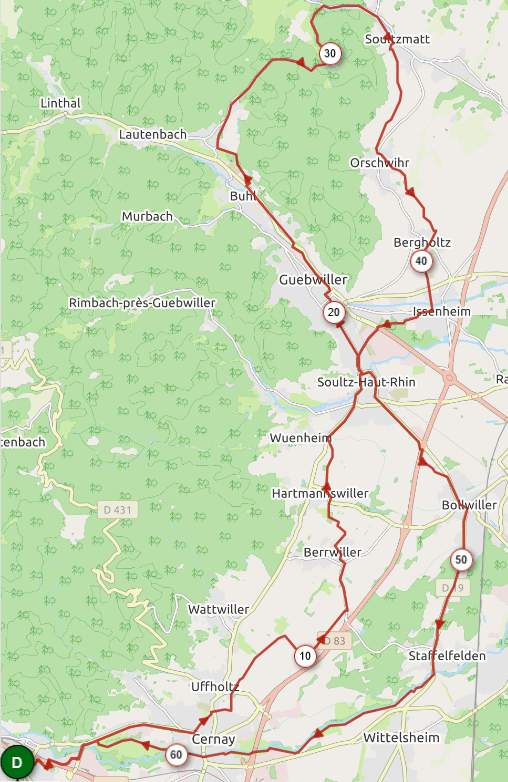Click the green D start marker
This screenshot has height=782, width=508.
tap(17, 763)
